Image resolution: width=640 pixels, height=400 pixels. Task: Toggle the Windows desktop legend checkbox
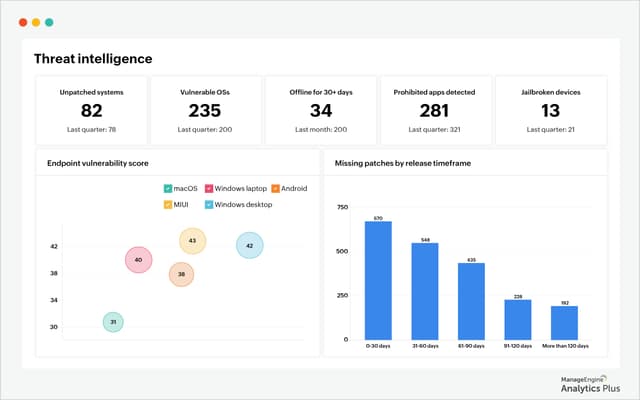point(209,204)
